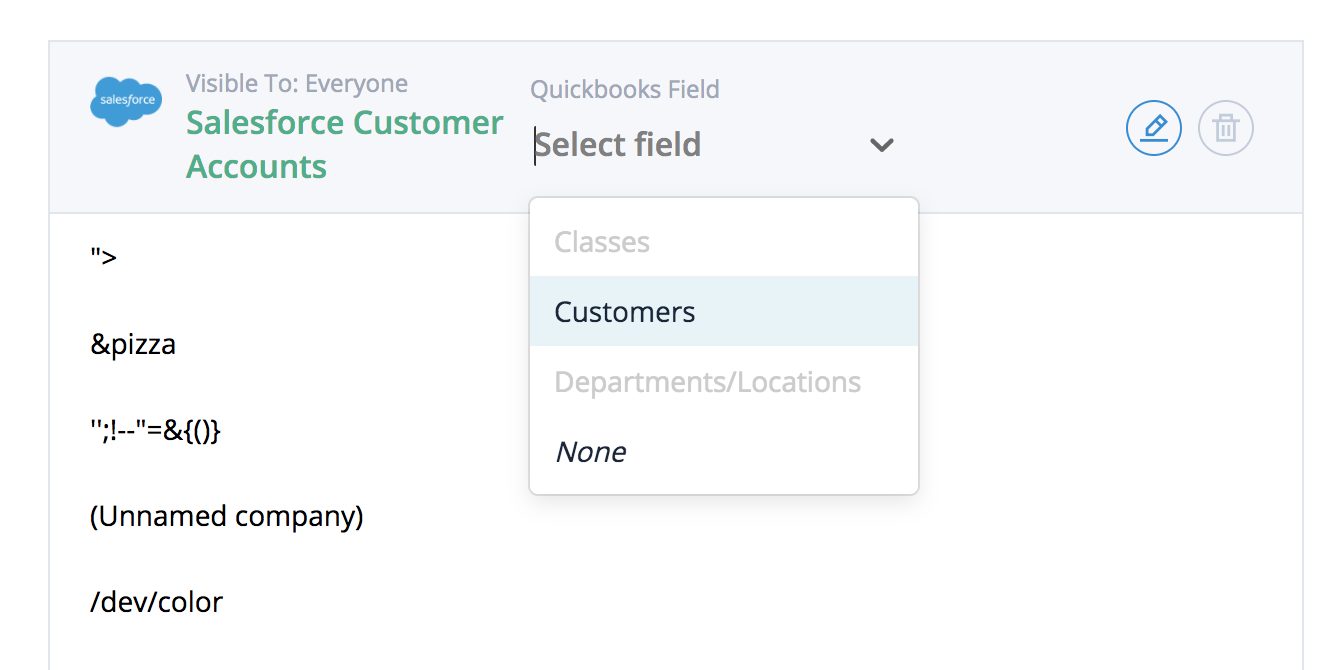Image resolution: width=1338 pixels, height=670 pixels.
Task: Pick the Departments/Locations option
Action: (x=707, y=382)
